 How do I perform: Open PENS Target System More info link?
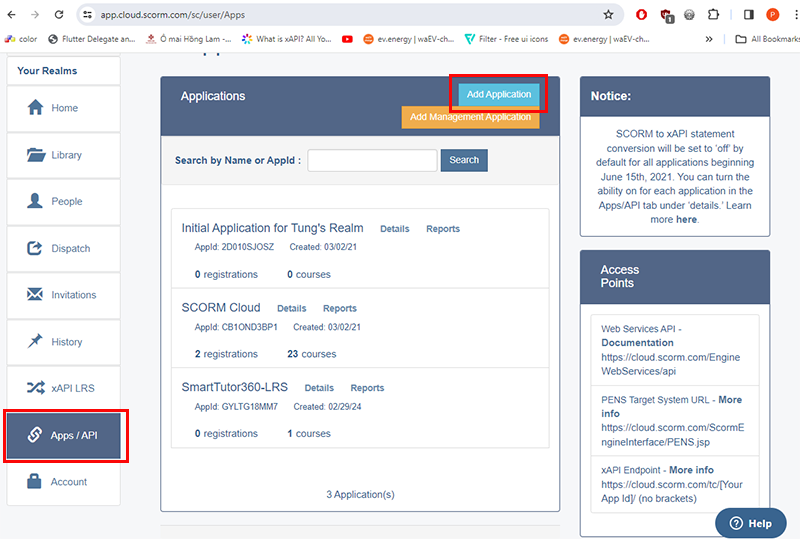tap(671, 407)
